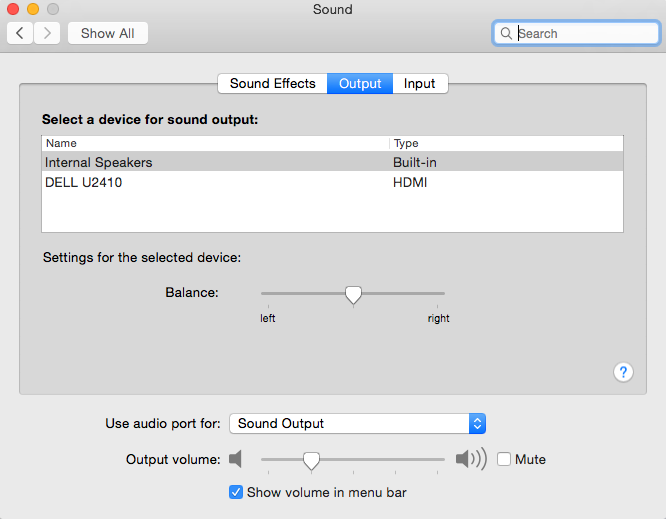Uncheck Show volume in menu bar
The image size is (666, 519).
point(236,492)
